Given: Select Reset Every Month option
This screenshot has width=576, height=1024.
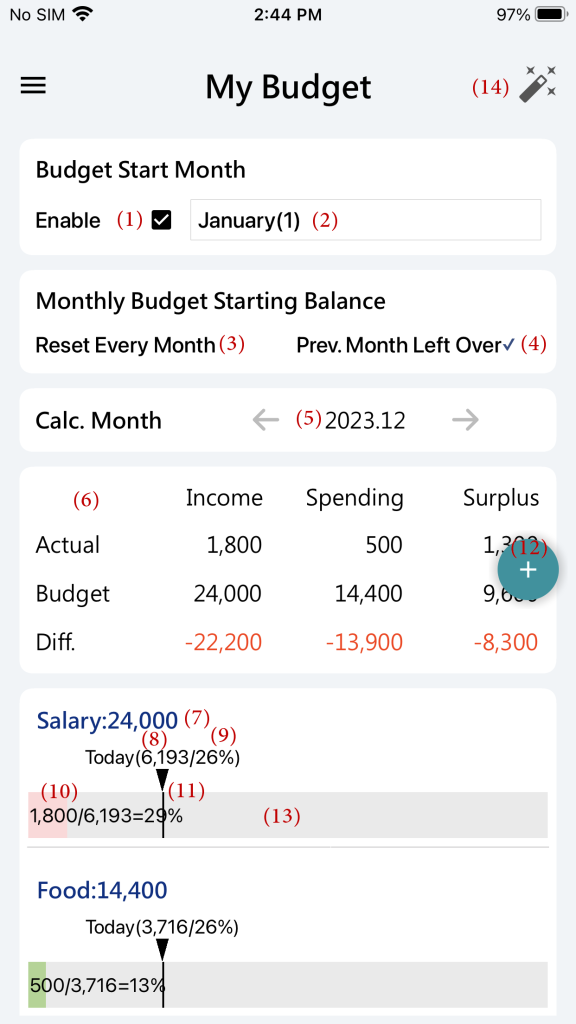Looking at the screenshot, I should click(125, 345).
